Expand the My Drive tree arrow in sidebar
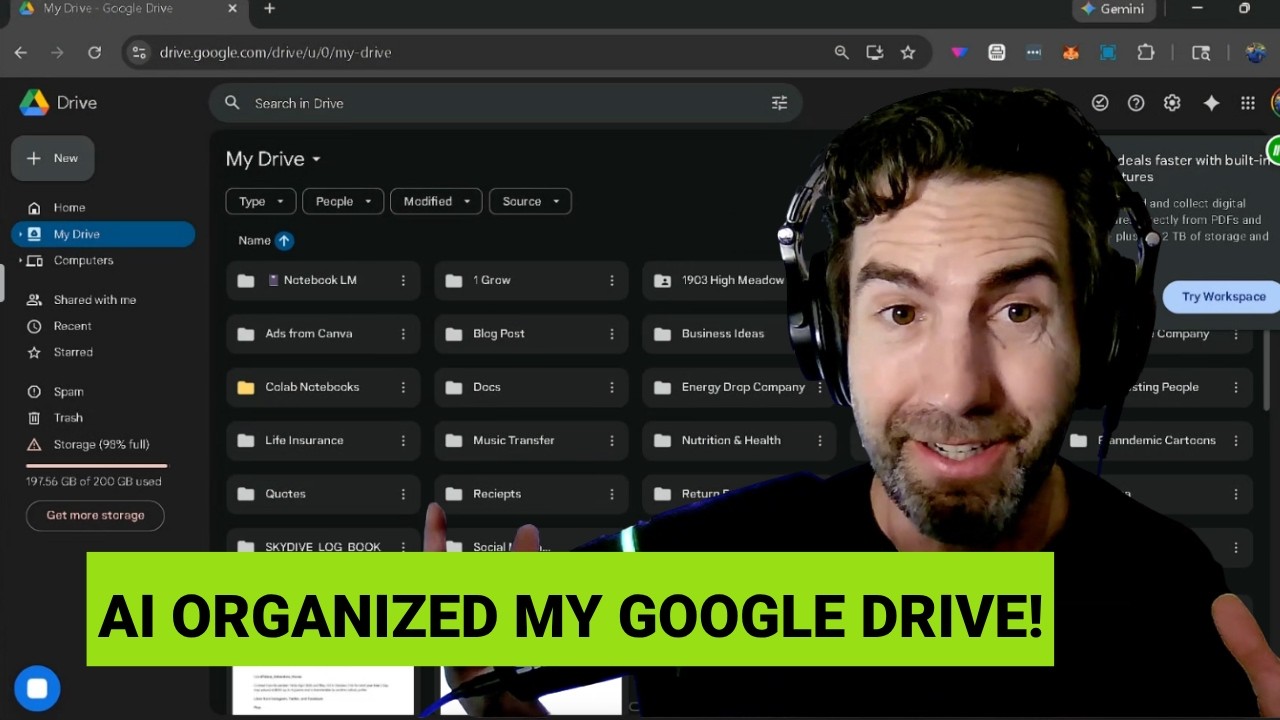The image size is (1280, 720). coord(20,234)
